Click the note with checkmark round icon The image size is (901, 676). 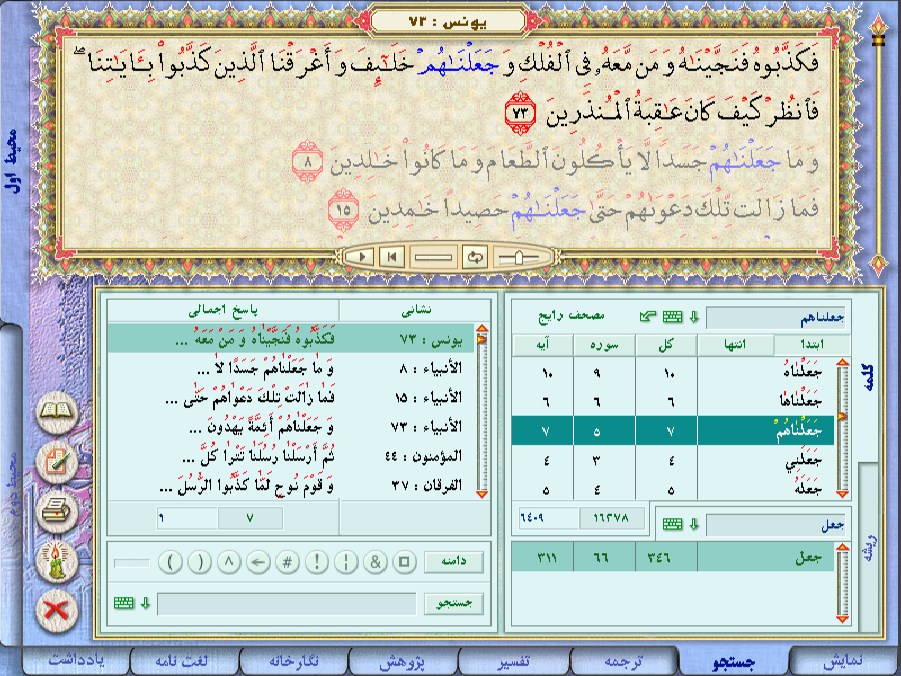(57, 462)
